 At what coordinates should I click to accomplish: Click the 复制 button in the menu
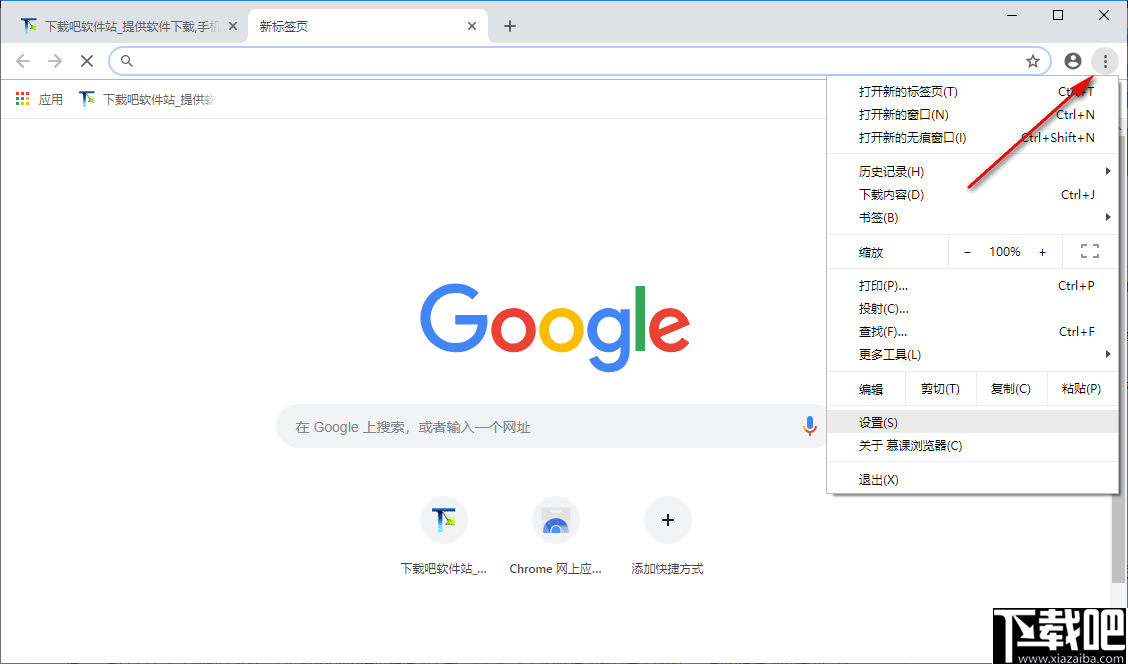pyautogui.click(x=1011, y=388)
